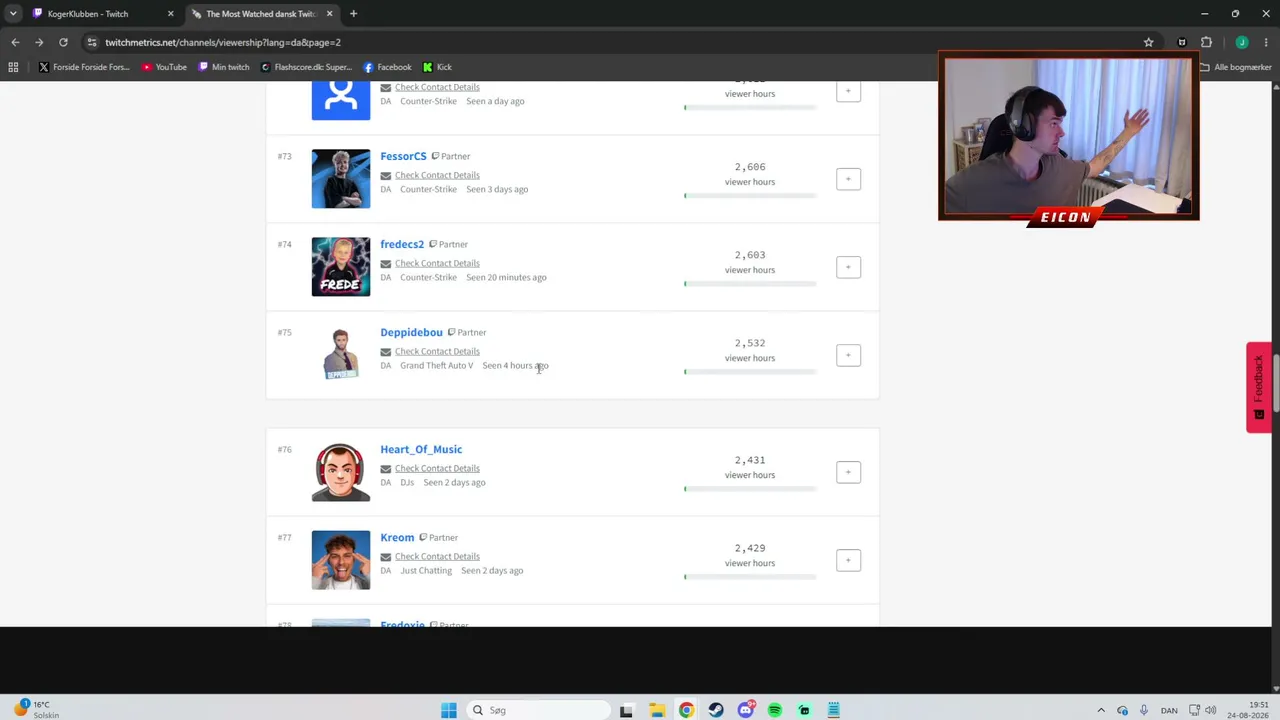Open the Windows Start menu
1280x720 pixels.
pyautogui.click(x=449, y=710)
